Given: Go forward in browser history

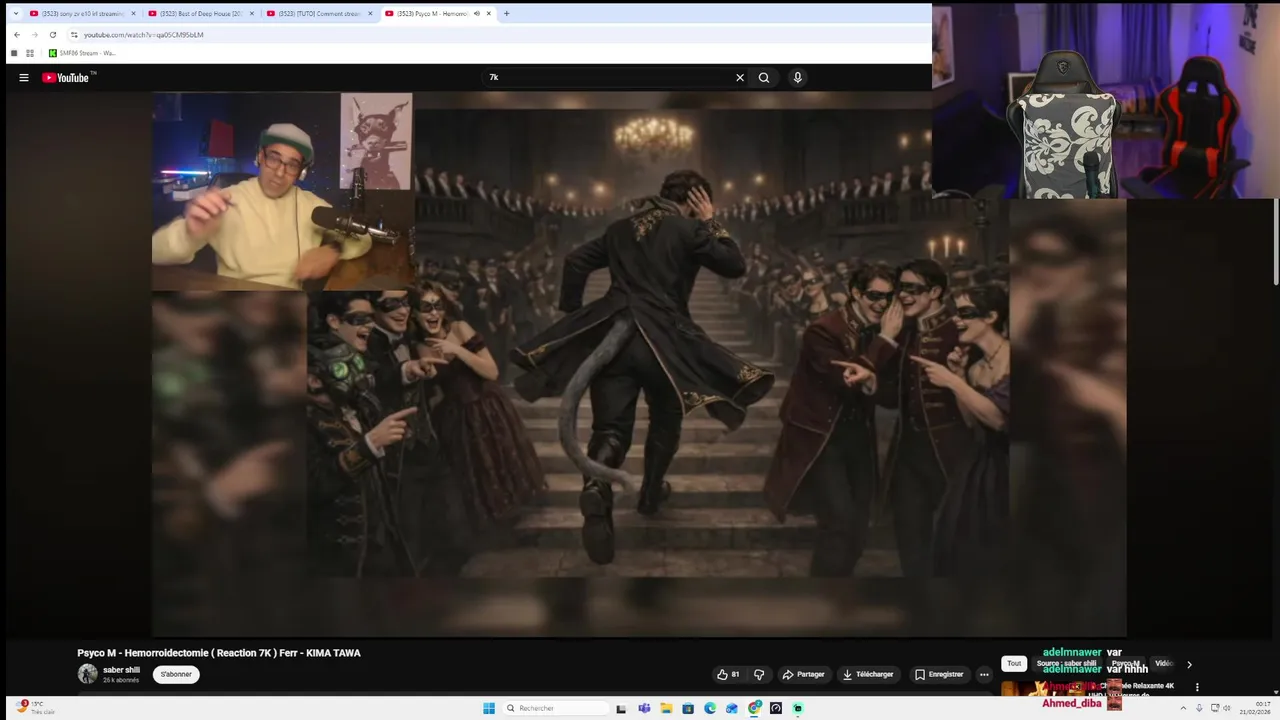Looking at the screenshot, I should 34,34.
